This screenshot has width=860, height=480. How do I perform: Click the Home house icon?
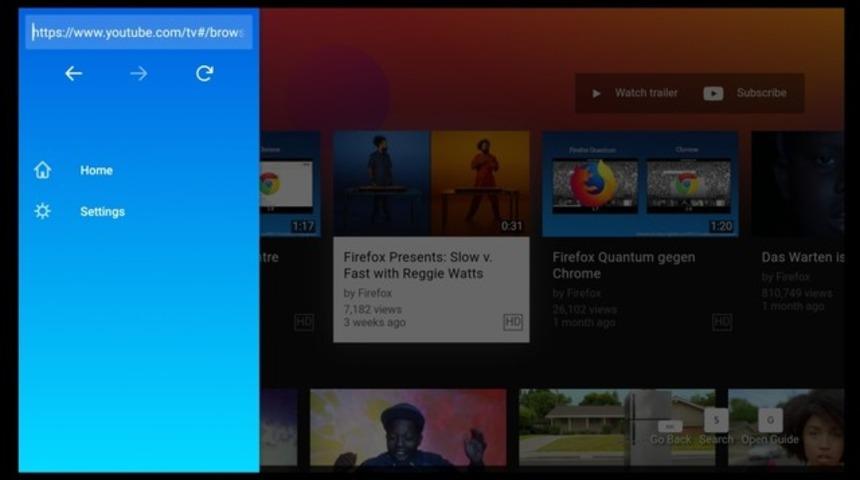point(42,170)
